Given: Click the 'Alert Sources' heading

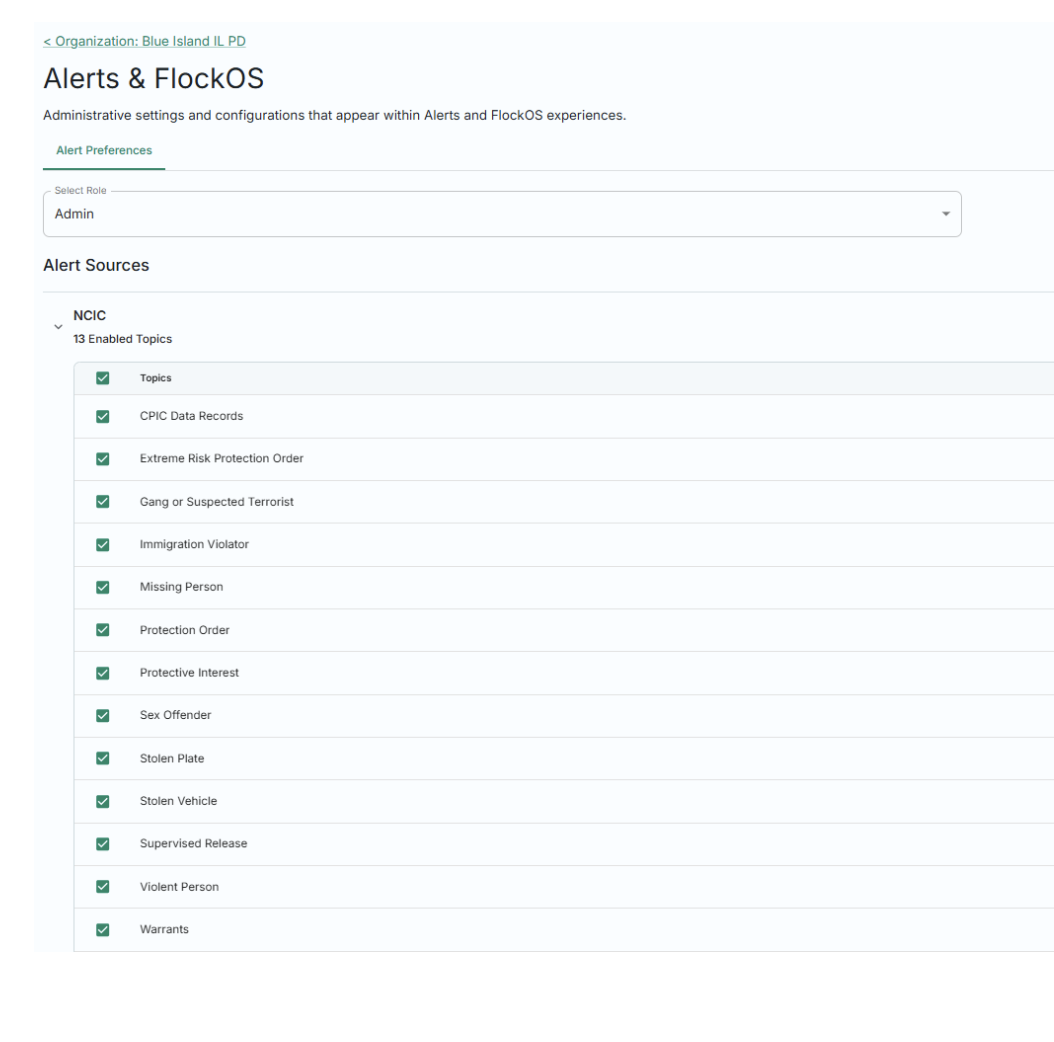Looking at the screenshot, I should [96, 266].
